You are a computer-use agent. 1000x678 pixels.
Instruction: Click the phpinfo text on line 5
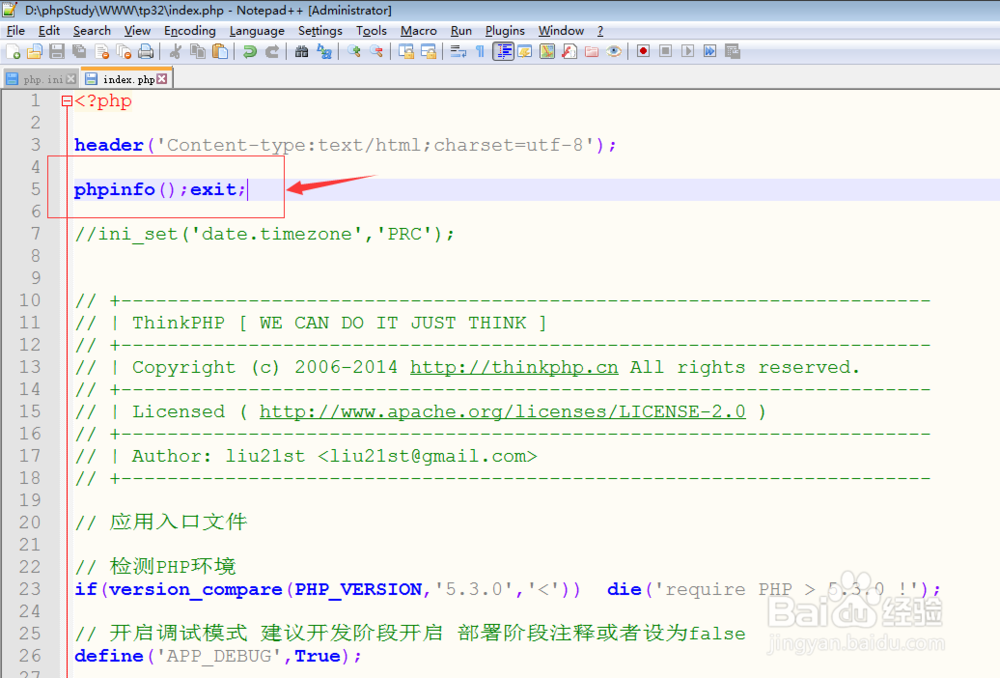pos(115,189)
